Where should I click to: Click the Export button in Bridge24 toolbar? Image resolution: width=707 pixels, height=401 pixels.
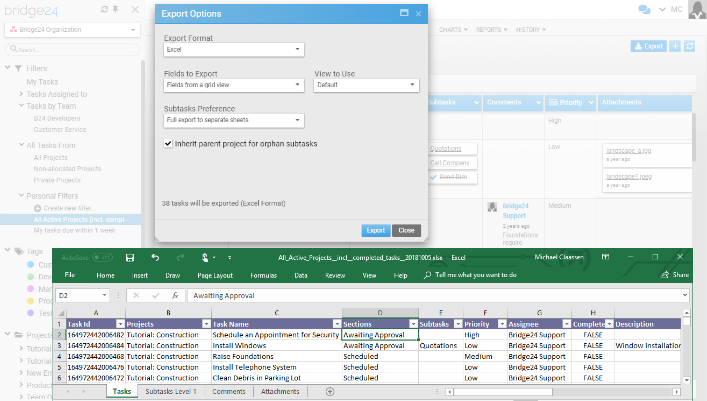[648, 46]
